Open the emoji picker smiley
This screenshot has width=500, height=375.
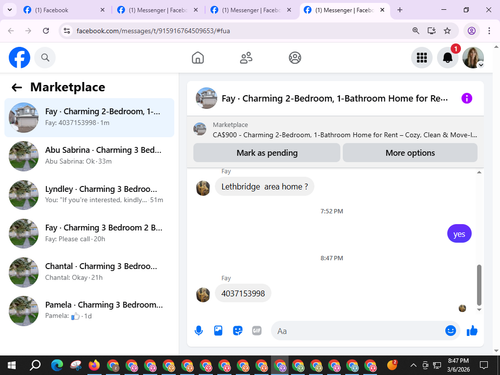pos(450,330)
